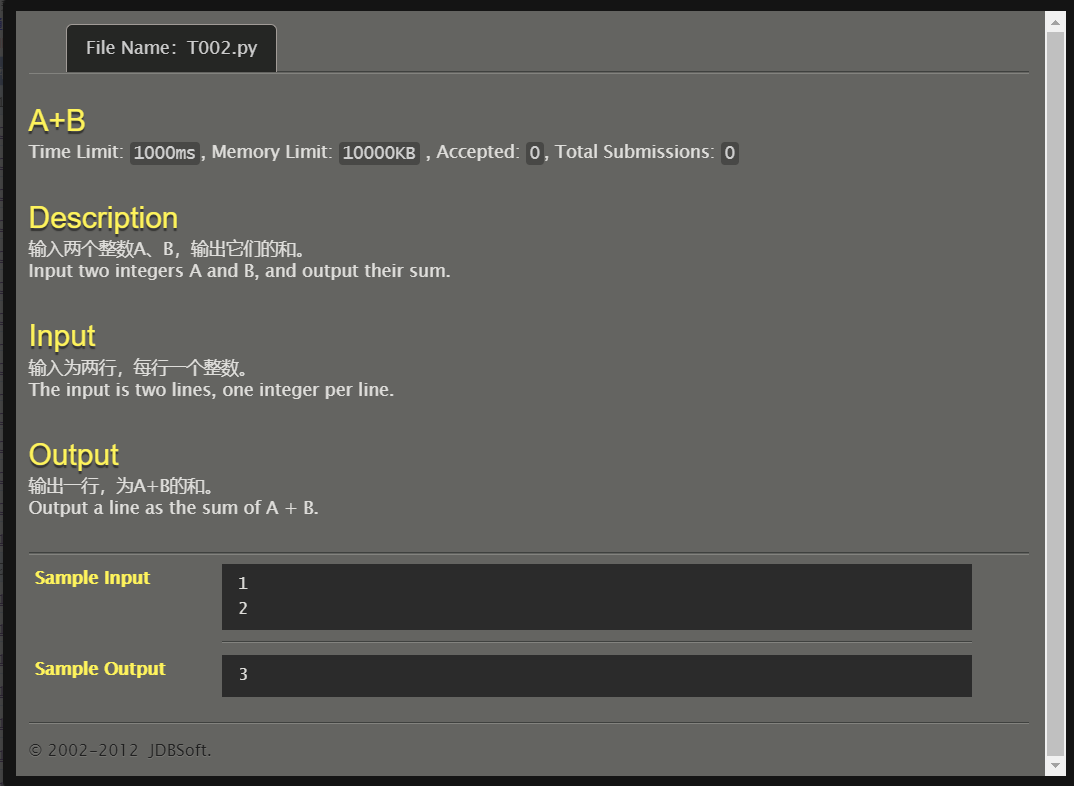Click the scrollbar down arrow
Viewport: 1074px width, 787px height.
point(1056,767)
